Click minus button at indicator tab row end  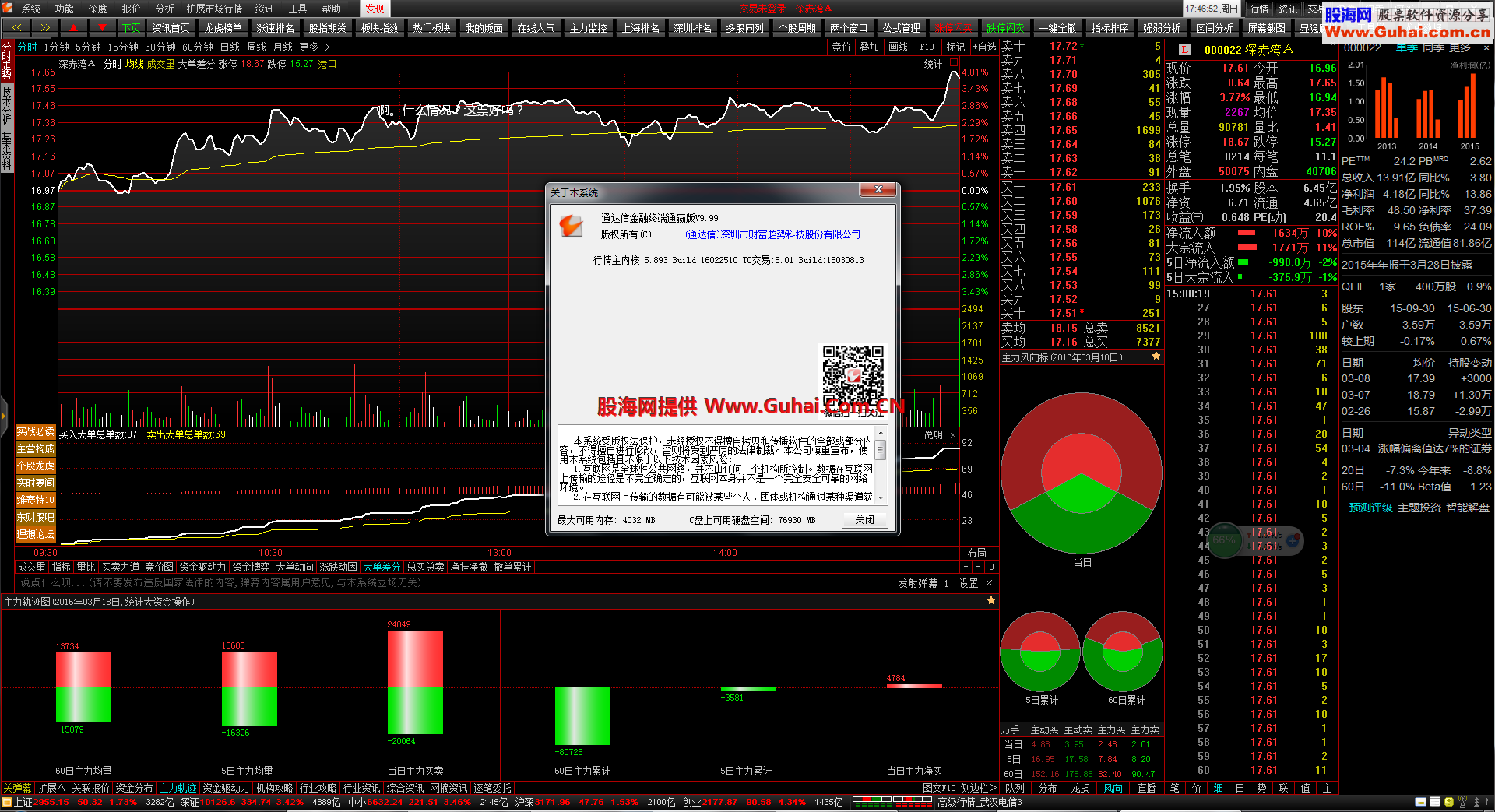coord(979,567)
